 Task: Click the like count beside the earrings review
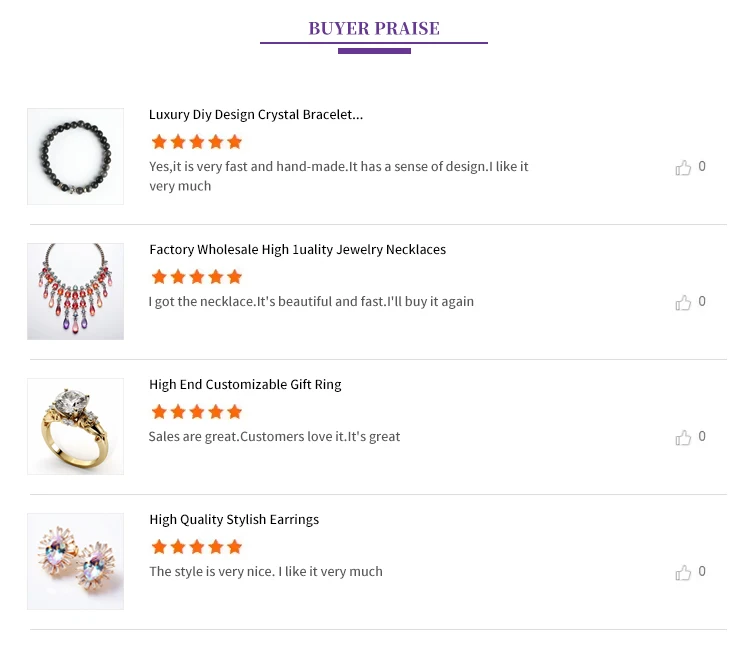tap(702, 571)
